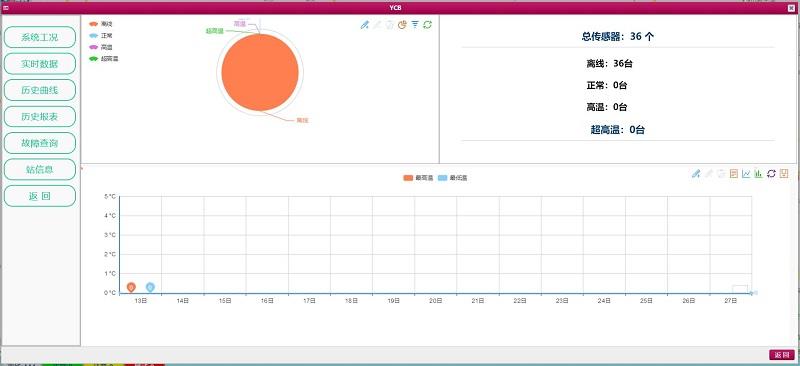Click the pie chart's blue pencil mark icon

coord(364,25)
